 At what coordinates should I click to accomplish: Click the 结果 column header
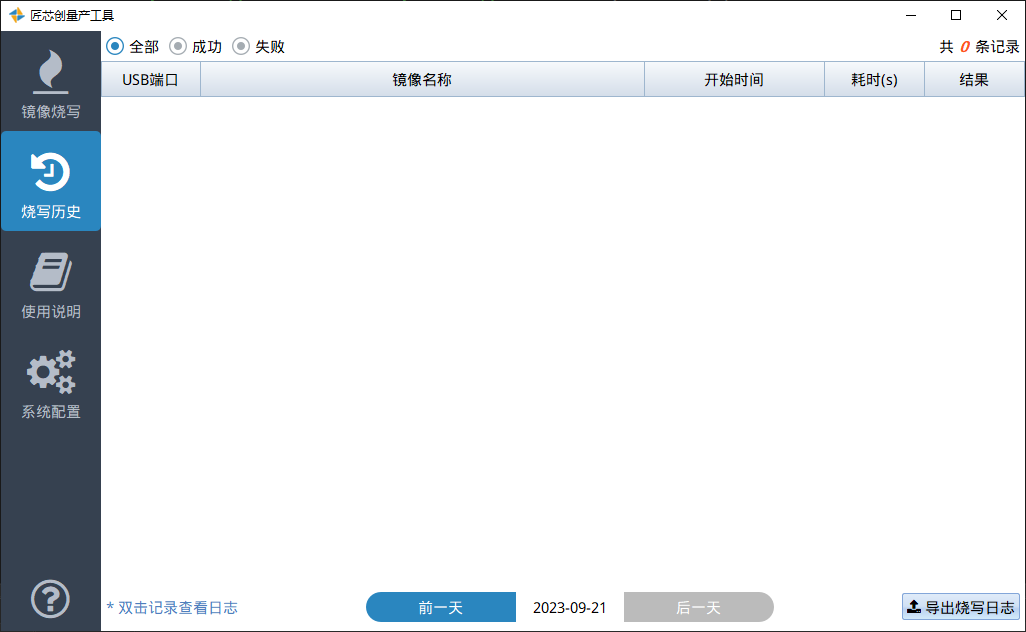tap(974, 80)
